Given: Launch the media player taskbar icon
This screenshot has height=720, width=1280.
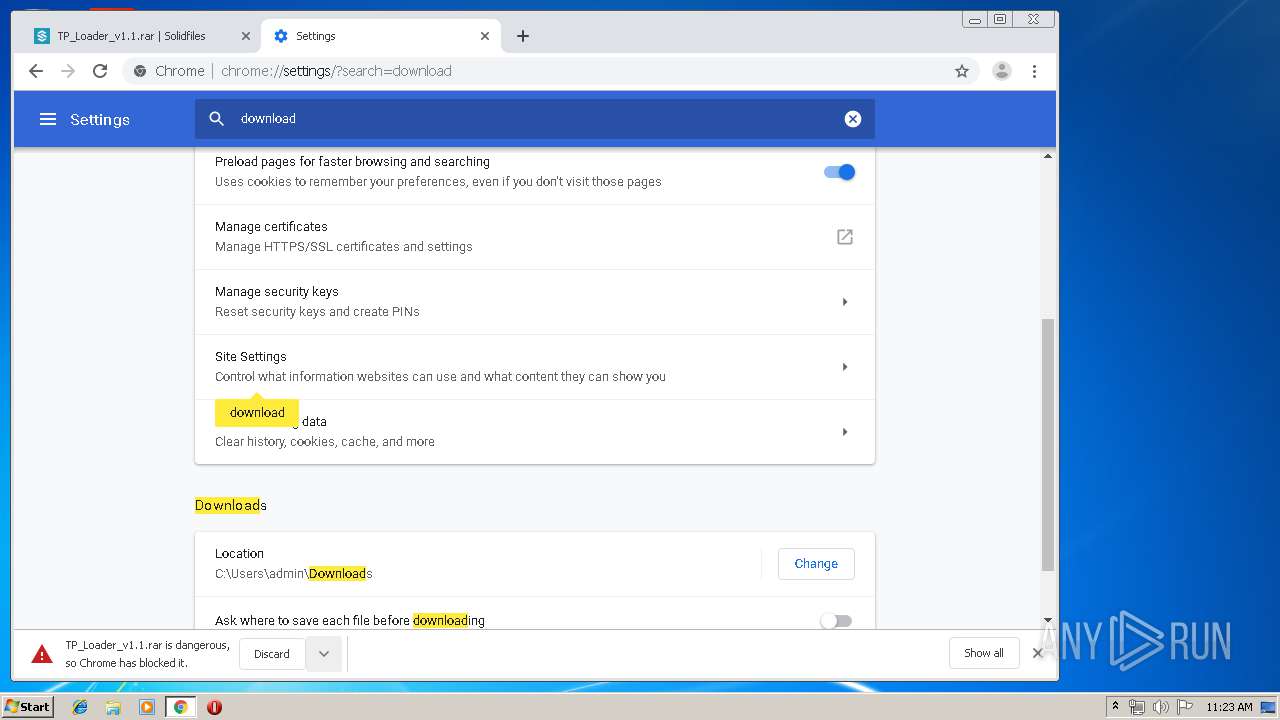Looking at the screenshot, I should click(x=147, y=707).
